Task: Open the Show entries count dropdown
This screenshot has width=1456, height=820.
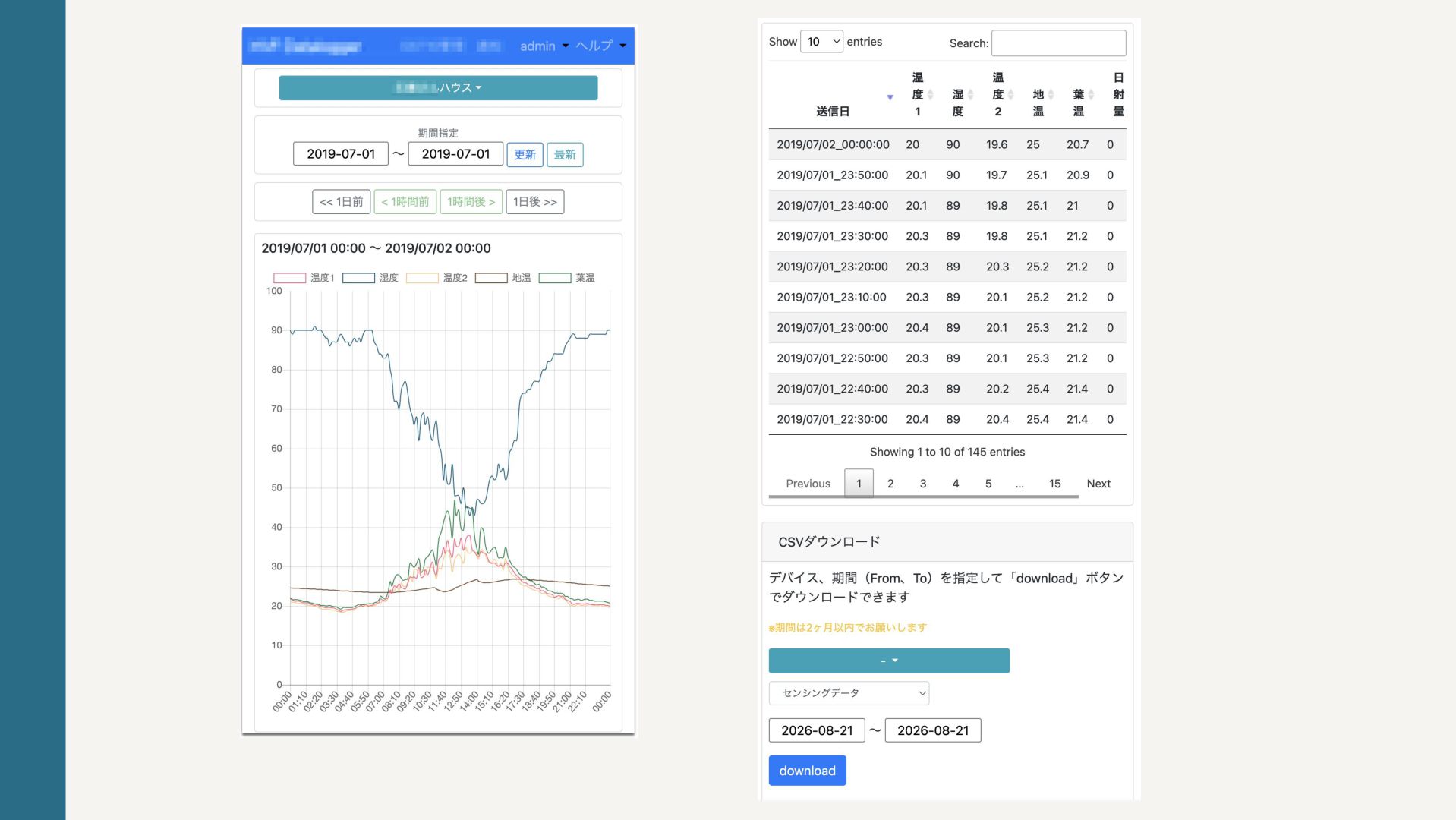Action: coord(821,42)
